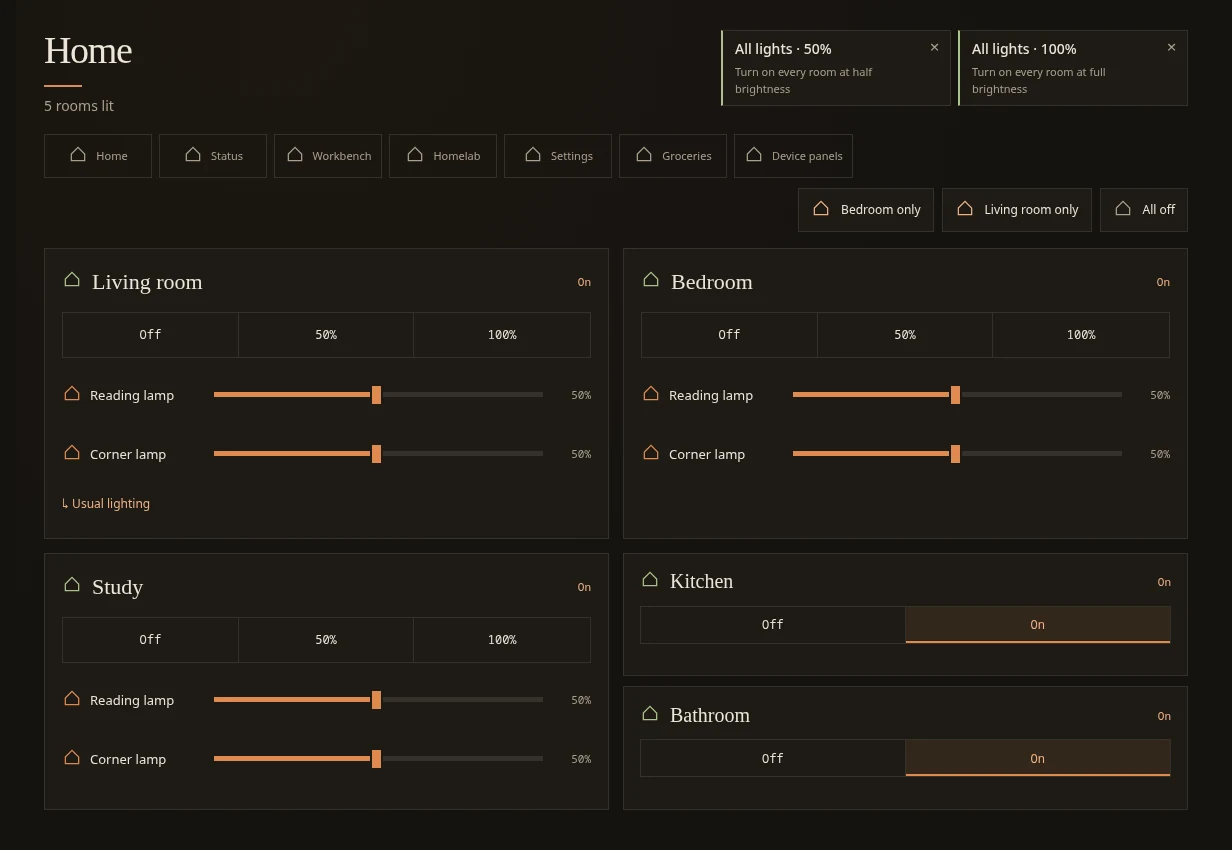Screen dimensions: 1232x850
Task: Turn the Bathroom light Off
Action: coord(773,759)
